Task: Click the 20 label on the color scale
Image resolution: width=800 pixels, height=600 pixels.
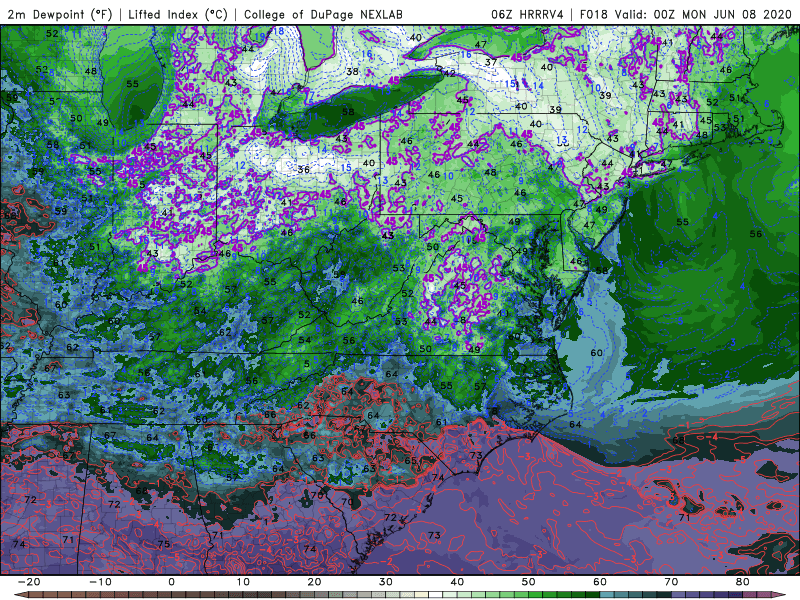Action: point(314,582)
